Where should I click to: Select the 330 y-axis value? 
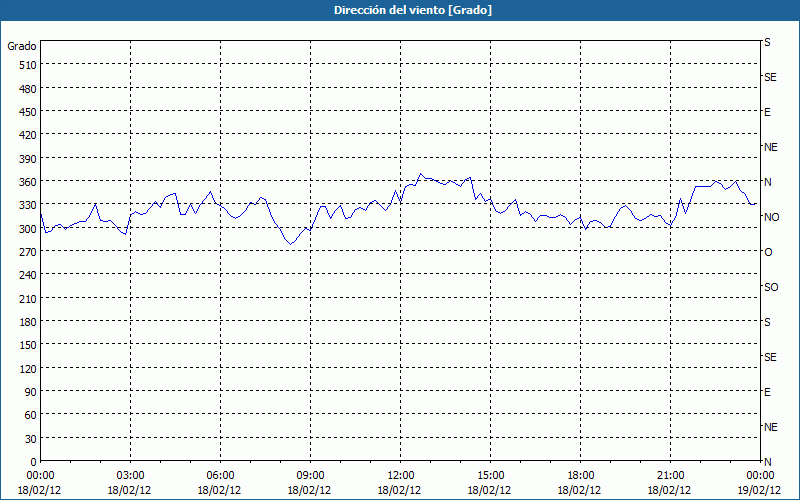click(28, 205)
